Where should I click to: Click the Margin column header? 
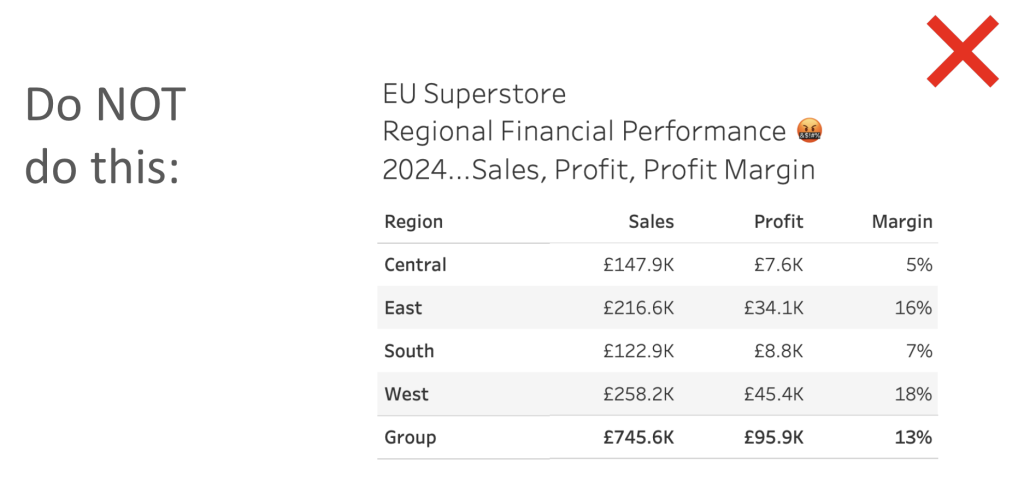point(902,222)
